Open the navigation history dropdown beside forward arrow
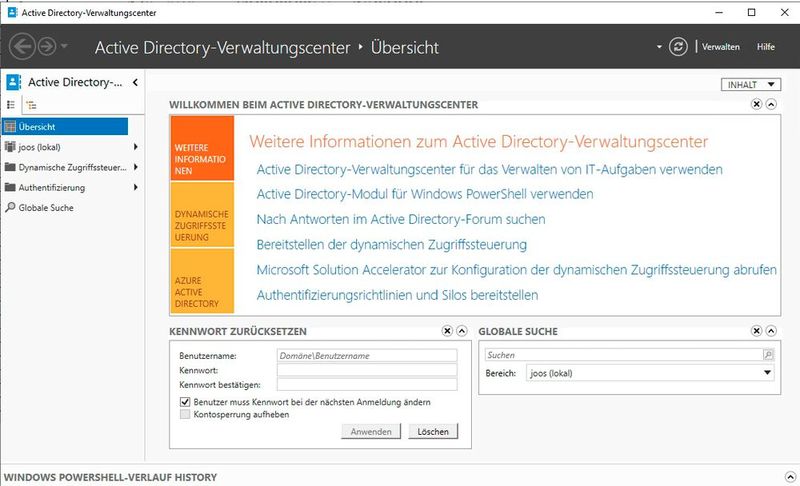 [64, 46]
